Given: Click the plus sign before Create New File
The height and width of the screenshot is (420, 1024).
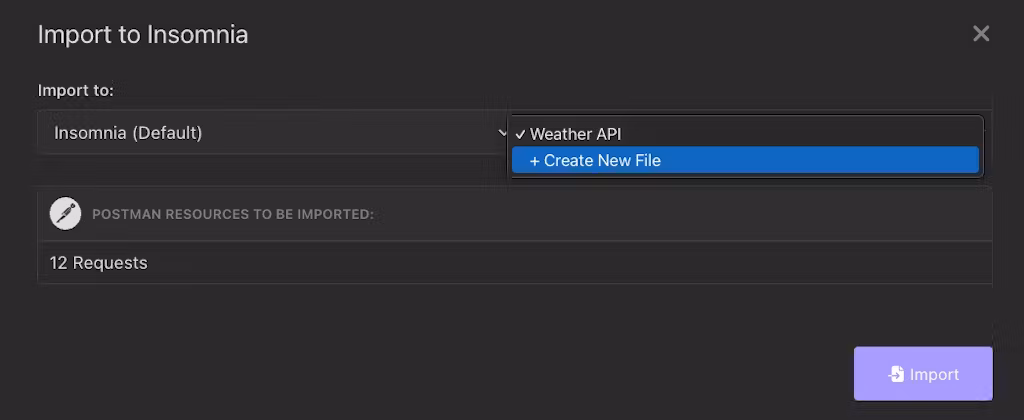Looking at the screenshot, I should pyautogui.click(x=534, y=160).
